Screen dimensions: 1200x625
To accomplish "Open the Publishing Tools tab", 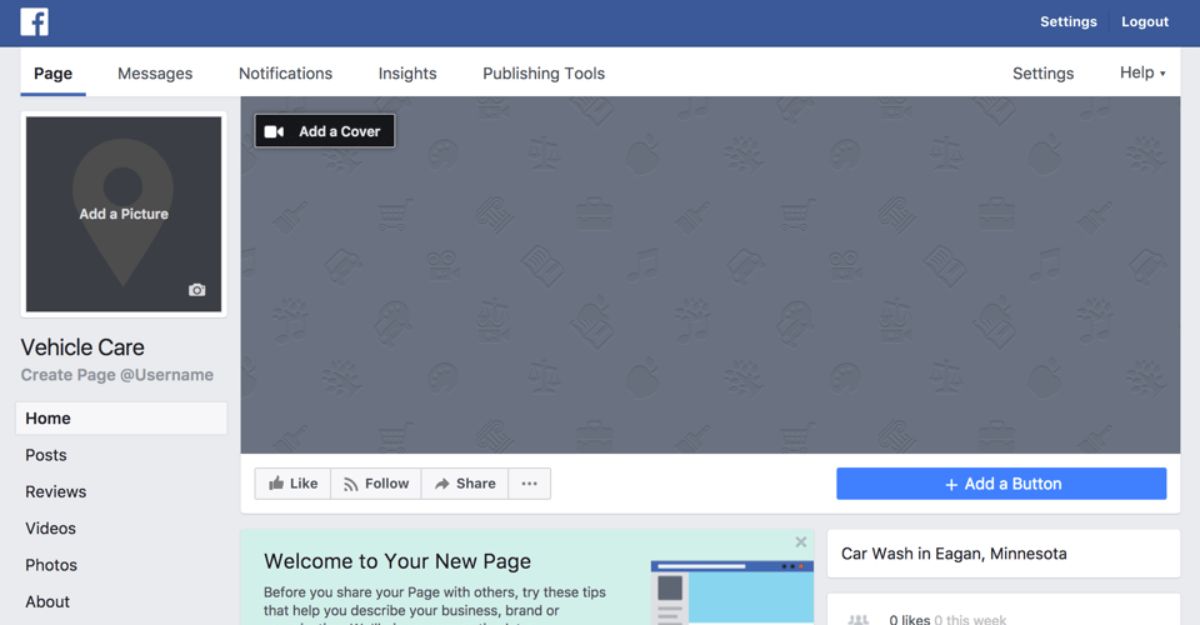I will pos(544,73).
